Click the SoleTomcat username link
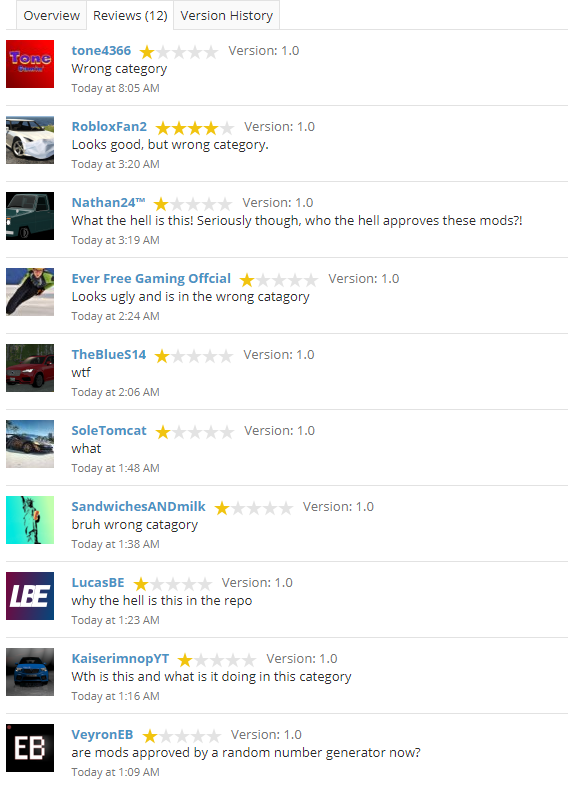568x789 pixels. 109,431
